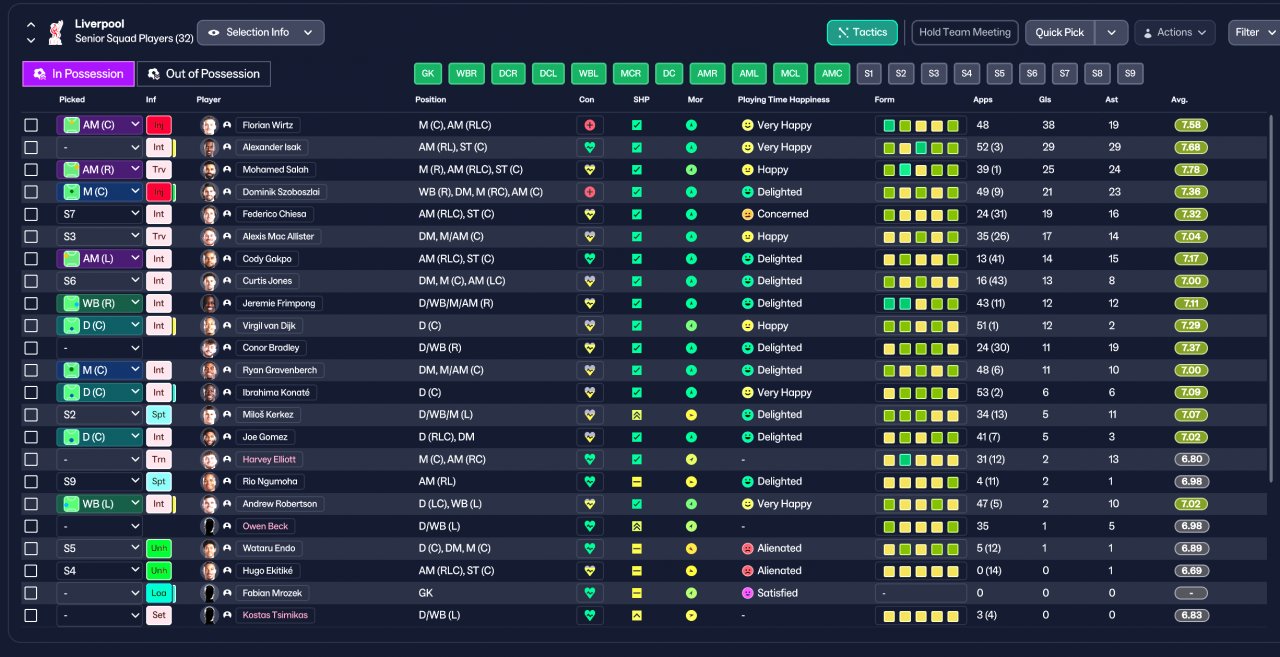Open the Filter dropdown
The image size is (1280, 657).
click(x=1255, y=32)
